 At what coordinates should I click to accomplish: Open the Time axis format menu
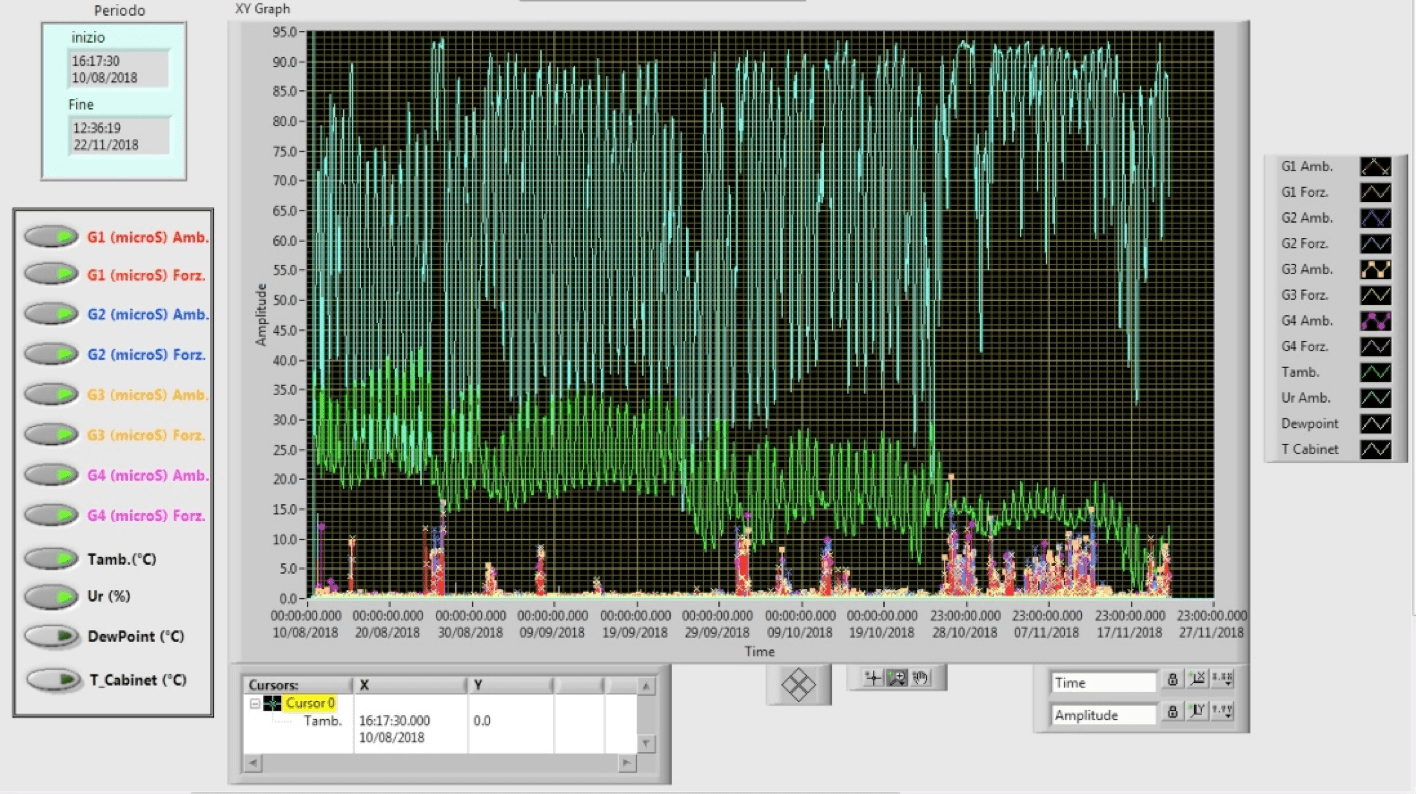(1222, 681)
